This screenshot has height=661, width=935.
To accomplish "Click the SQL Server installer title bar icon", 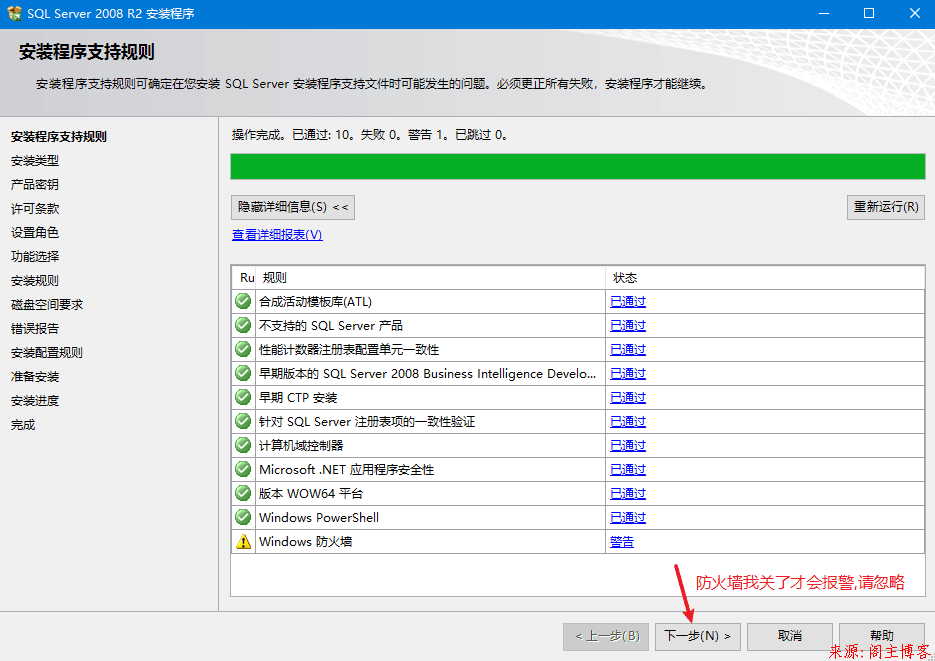I will [x=14, y=13].
